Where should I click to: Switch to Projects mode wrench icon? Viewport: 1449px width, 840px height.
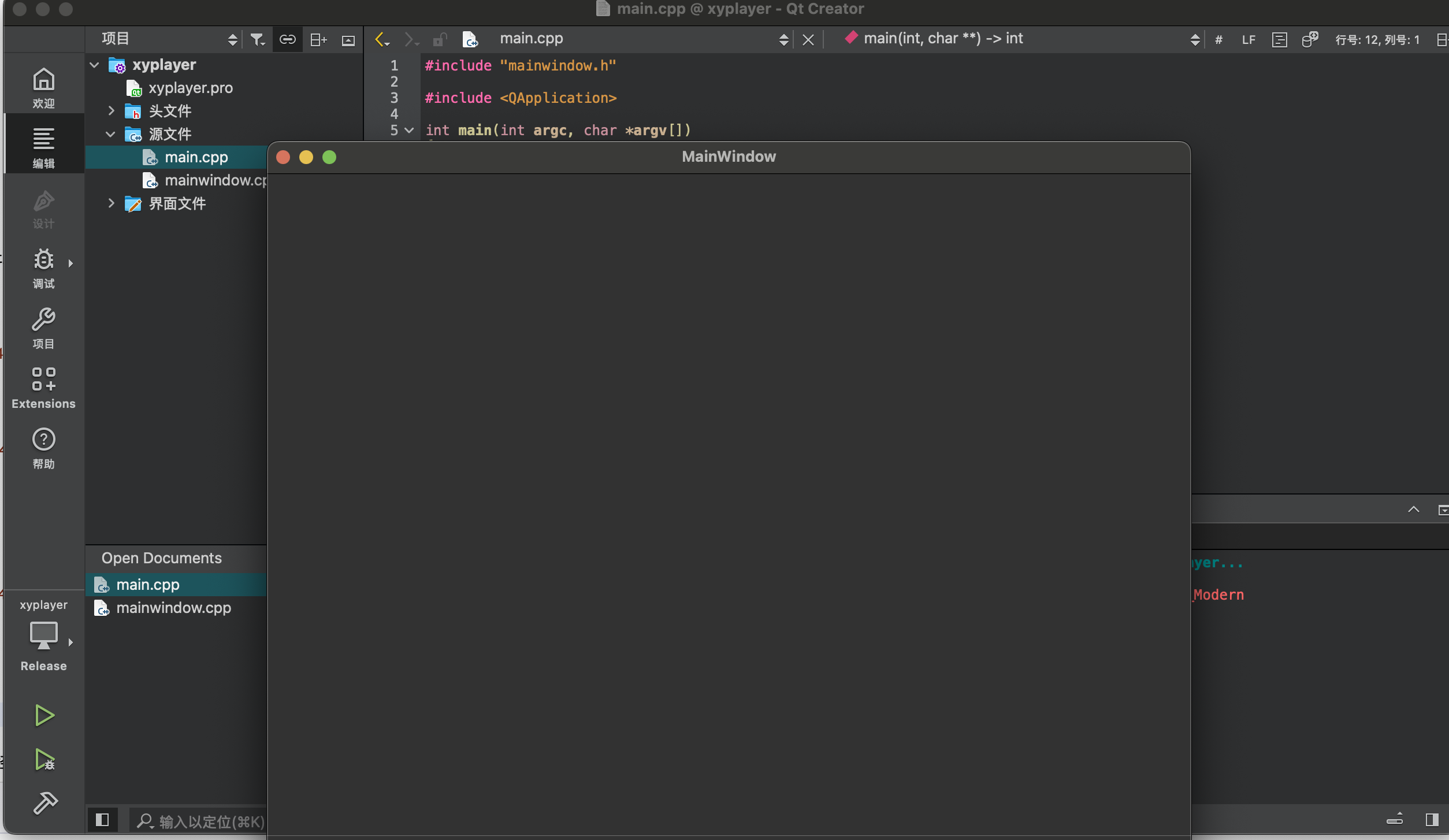pos(44,328)
